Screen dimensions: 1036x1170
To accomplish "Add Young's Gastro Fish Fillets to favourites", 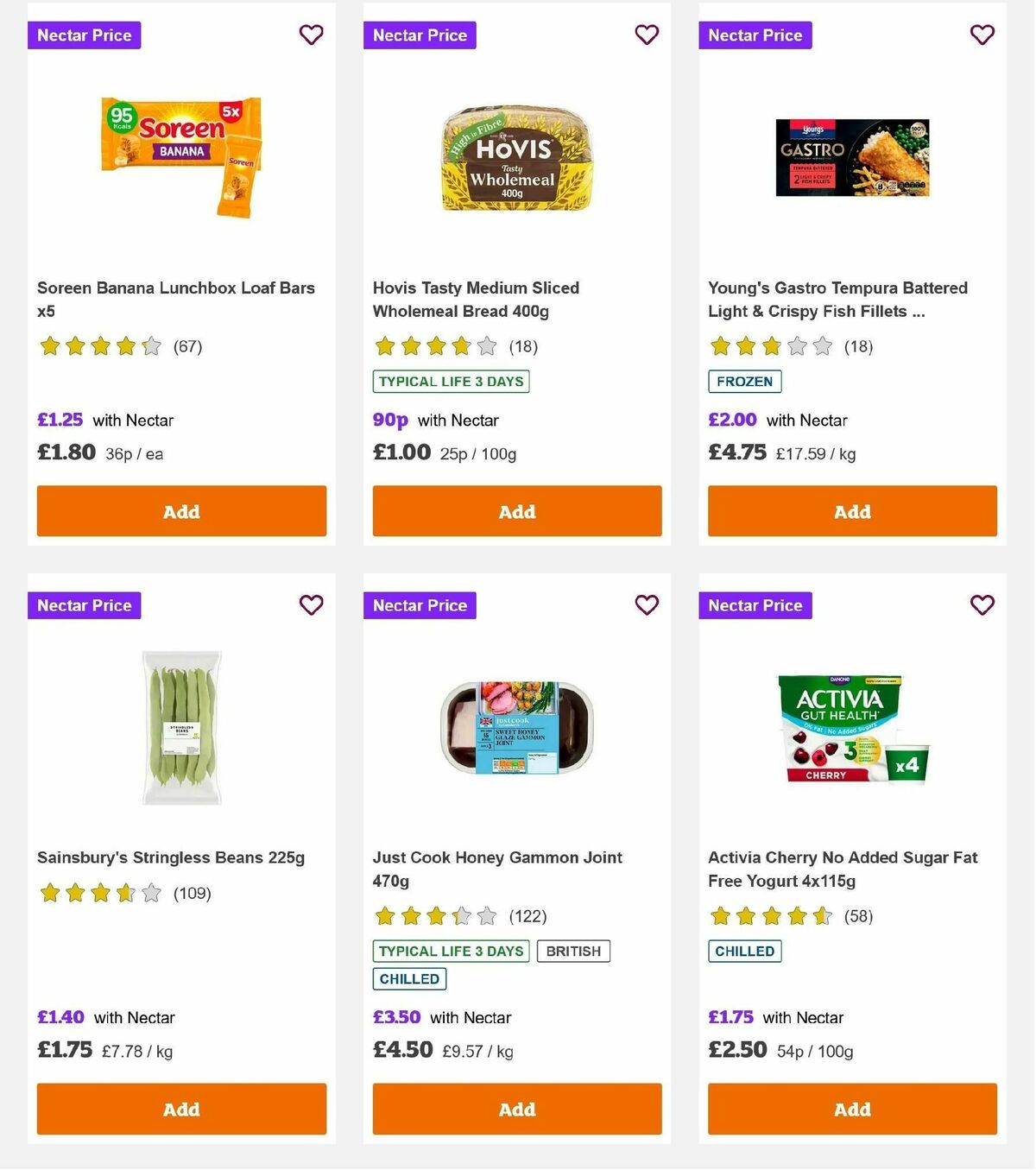I will click(982, 35).
